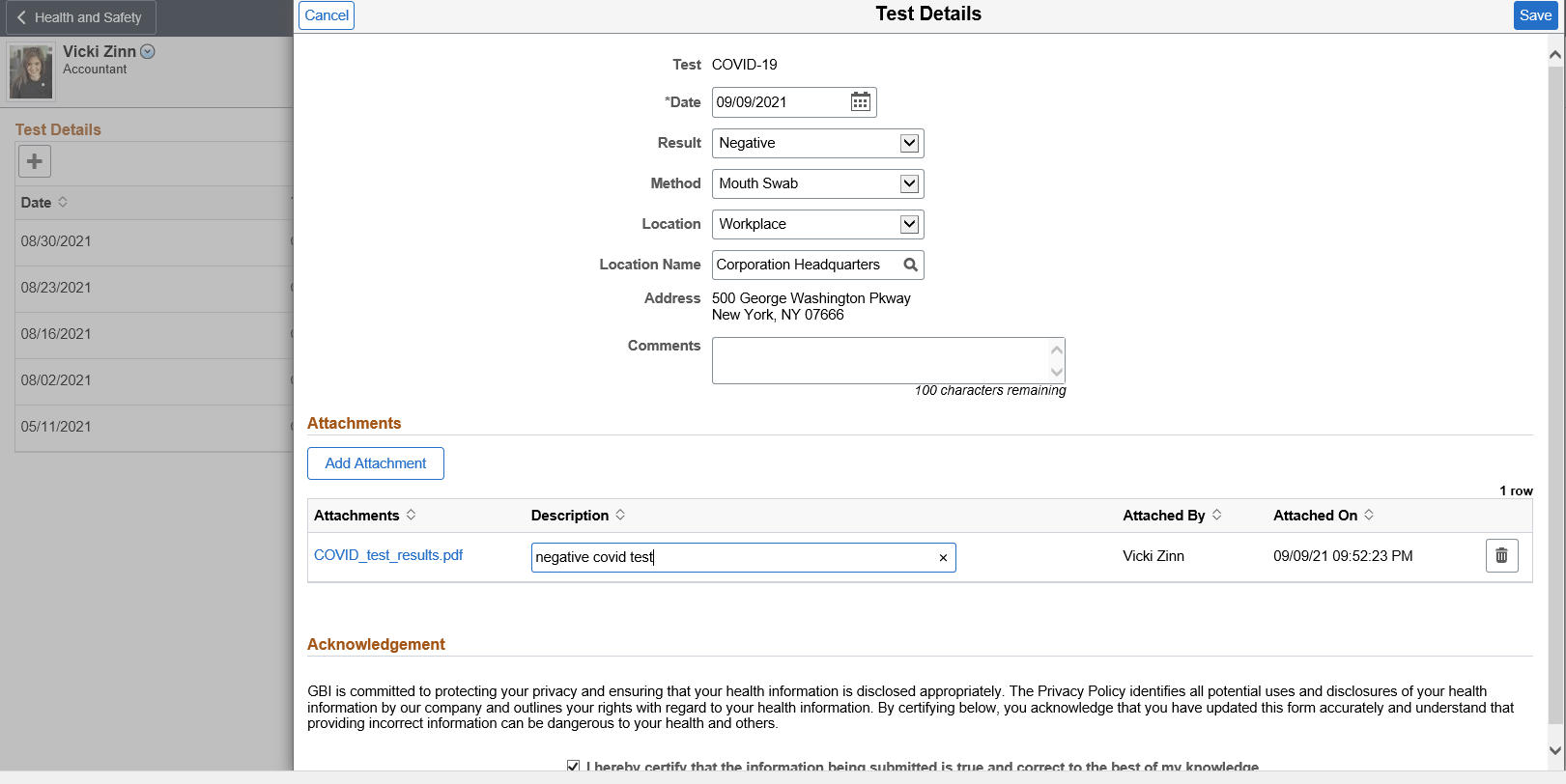This screenshot has height=784, width=1566.
Task: Expand the Location dropdown
Action: [x=909, y=224]
